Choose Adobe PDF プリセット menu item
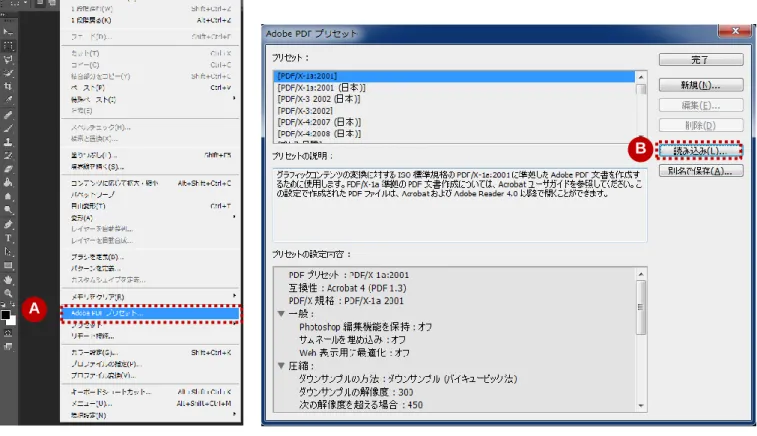This screenshot has height=436, width=757. (x=150, y=313)
